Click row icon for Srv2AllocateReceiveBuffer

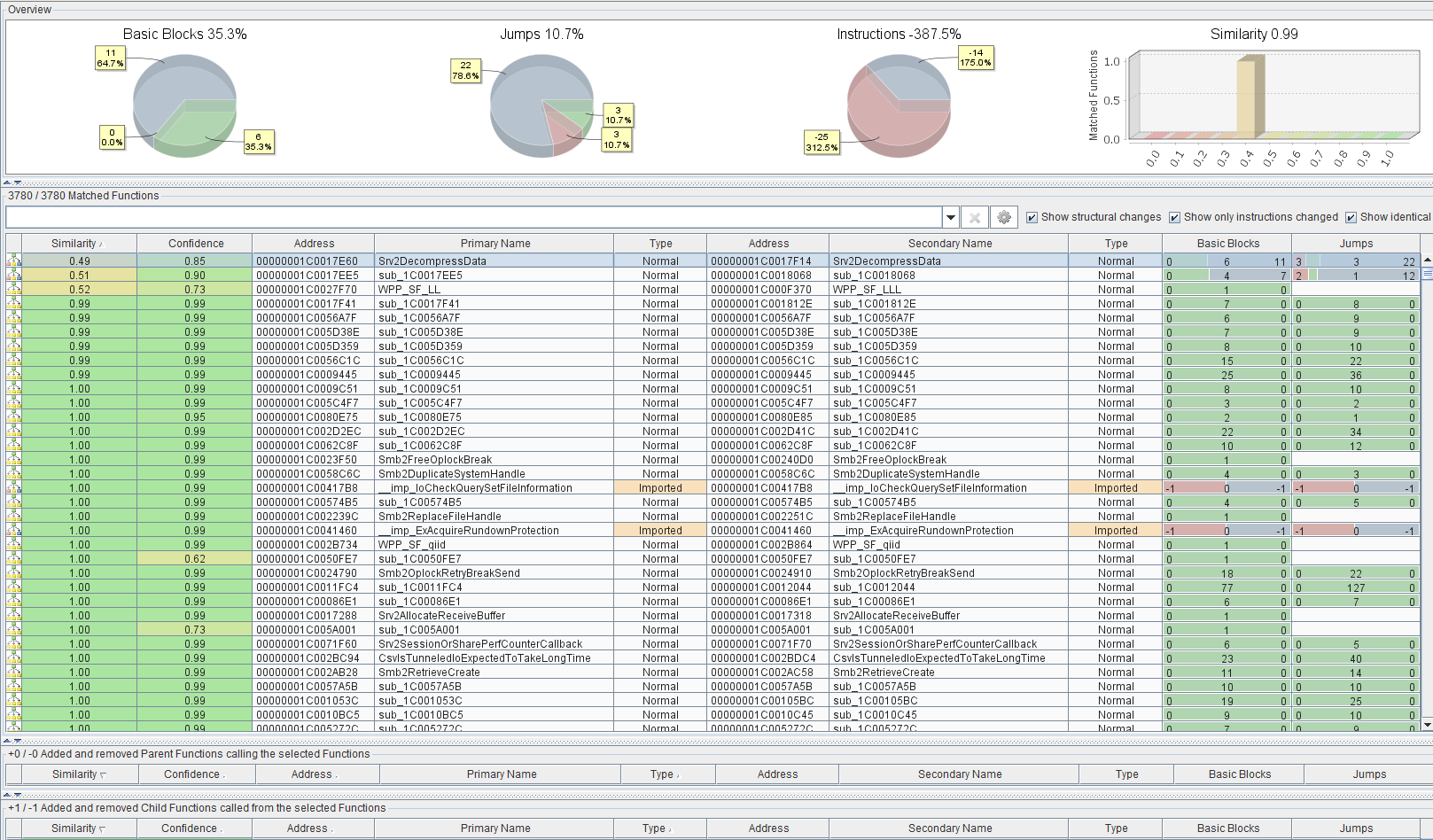click(x=14, y=615)
